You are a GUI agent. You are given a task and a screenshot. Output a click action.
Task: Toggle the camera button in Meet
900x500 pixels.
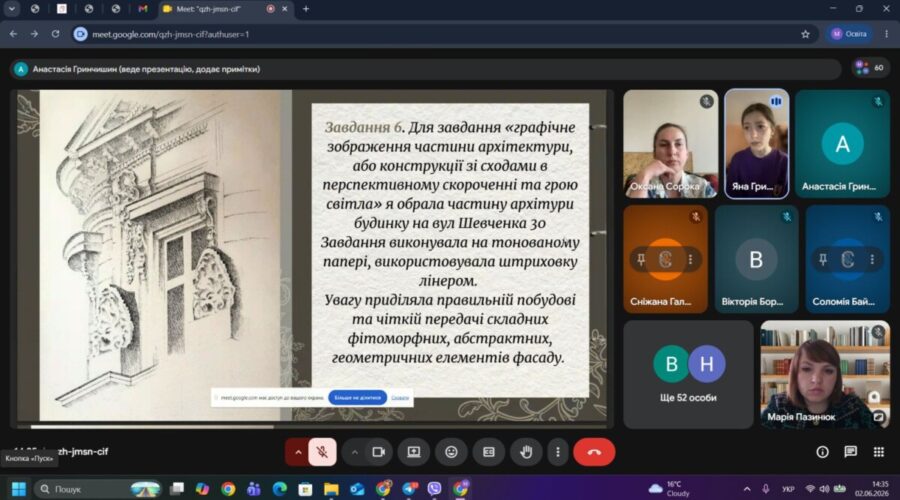coord(378,452)
